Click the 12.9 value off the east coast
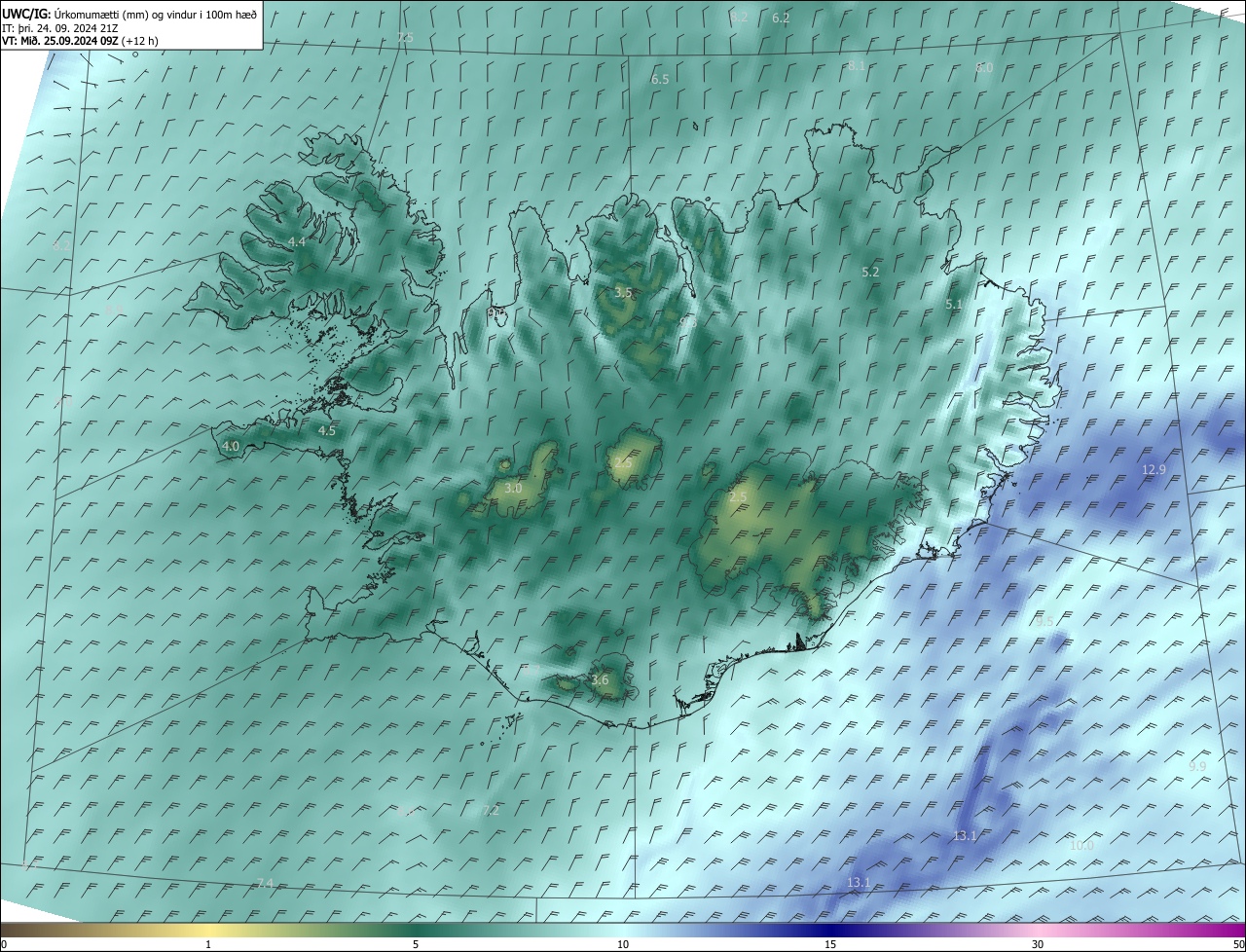 [1154, 469]
